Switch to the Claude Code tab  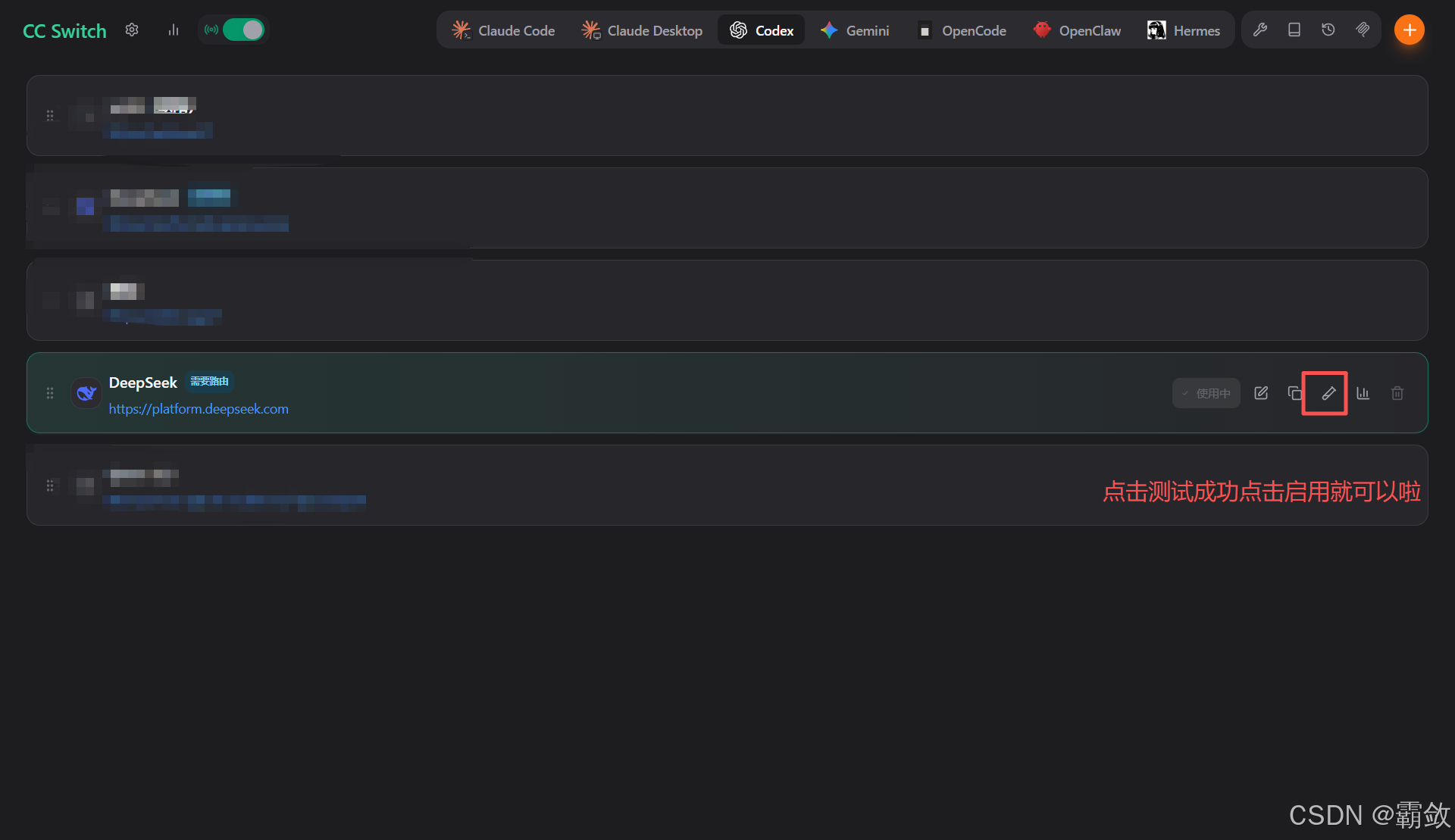point(503,30)
